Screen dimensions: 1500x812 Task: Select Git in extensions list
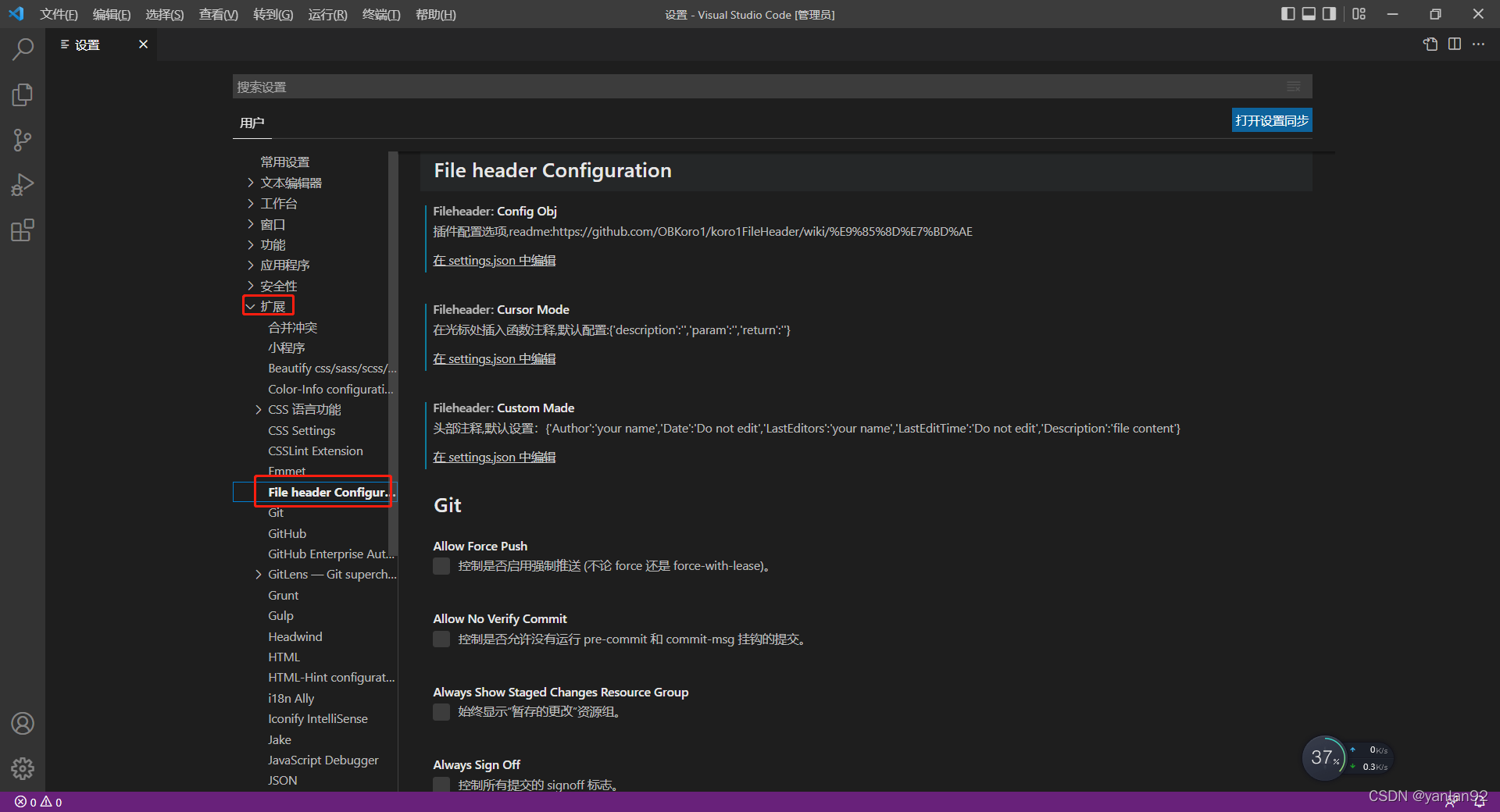(x=276, y=513)
